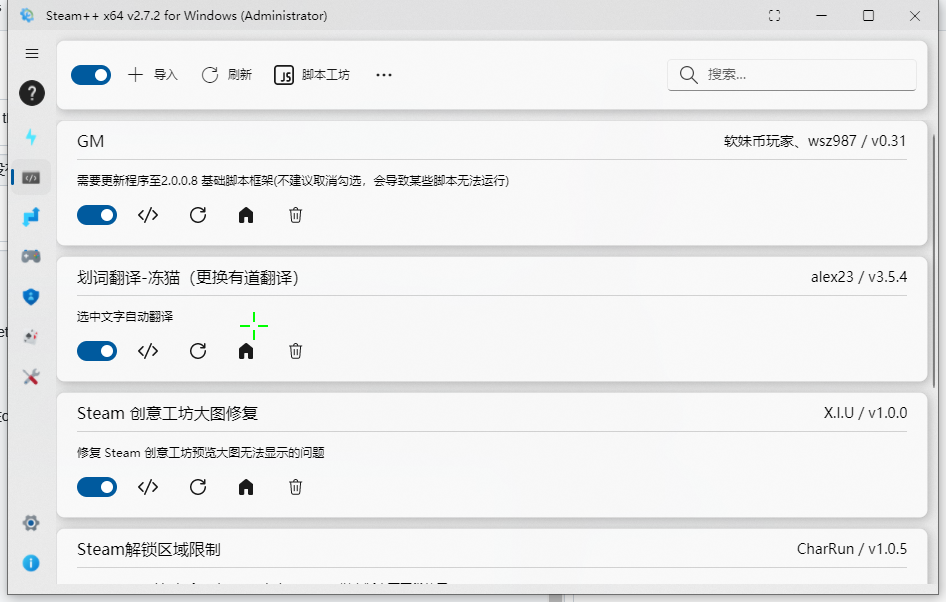Viewport: 946px width, 602px height.
Task: Switch to the script management sidebar tab
Action: click(x=31, y=176)
